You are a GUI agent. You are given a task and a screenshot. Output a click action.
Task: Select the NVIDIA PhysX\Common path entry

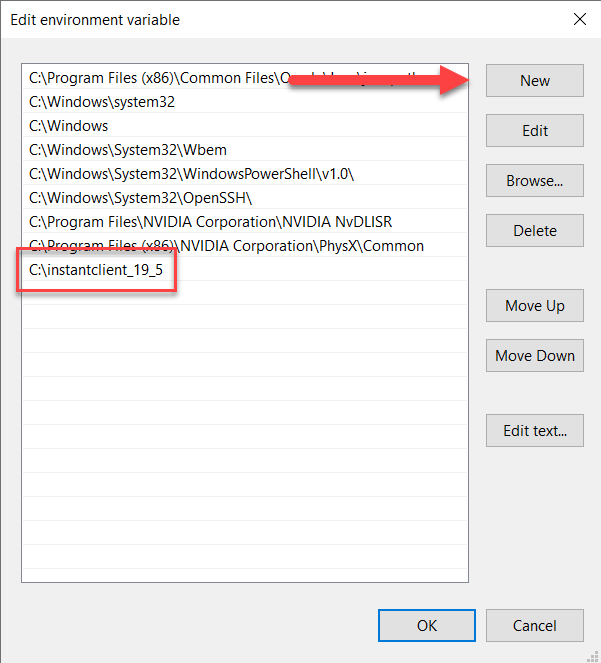226,246
